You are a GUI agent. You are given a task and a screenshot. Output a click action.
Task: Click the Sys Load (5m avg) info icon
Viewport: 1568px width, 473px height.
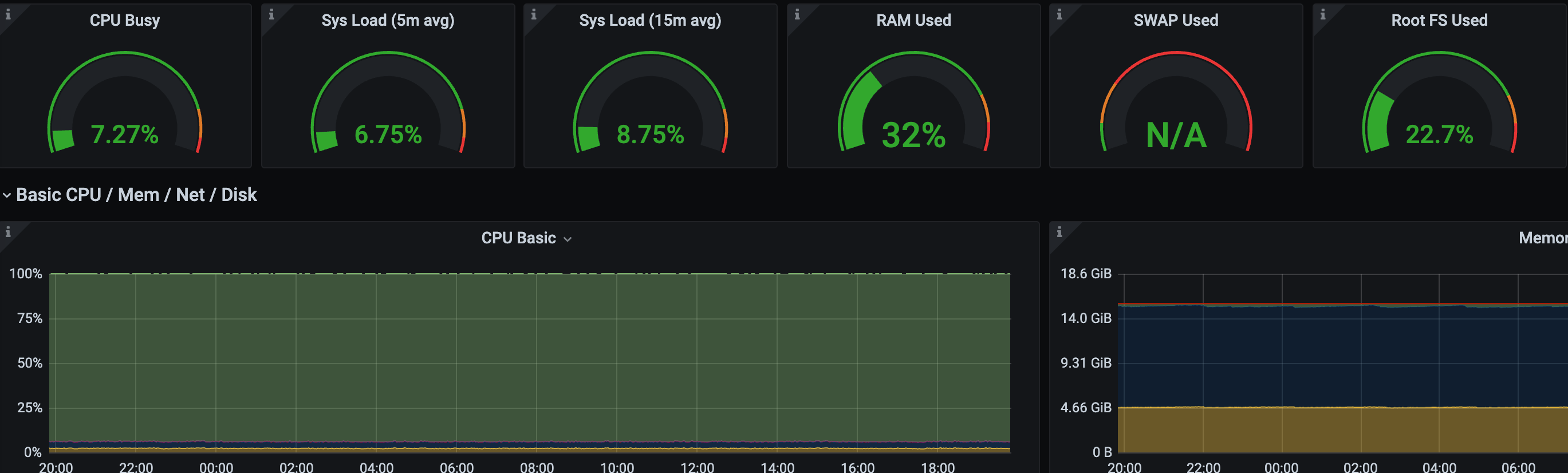click(271, 14)
